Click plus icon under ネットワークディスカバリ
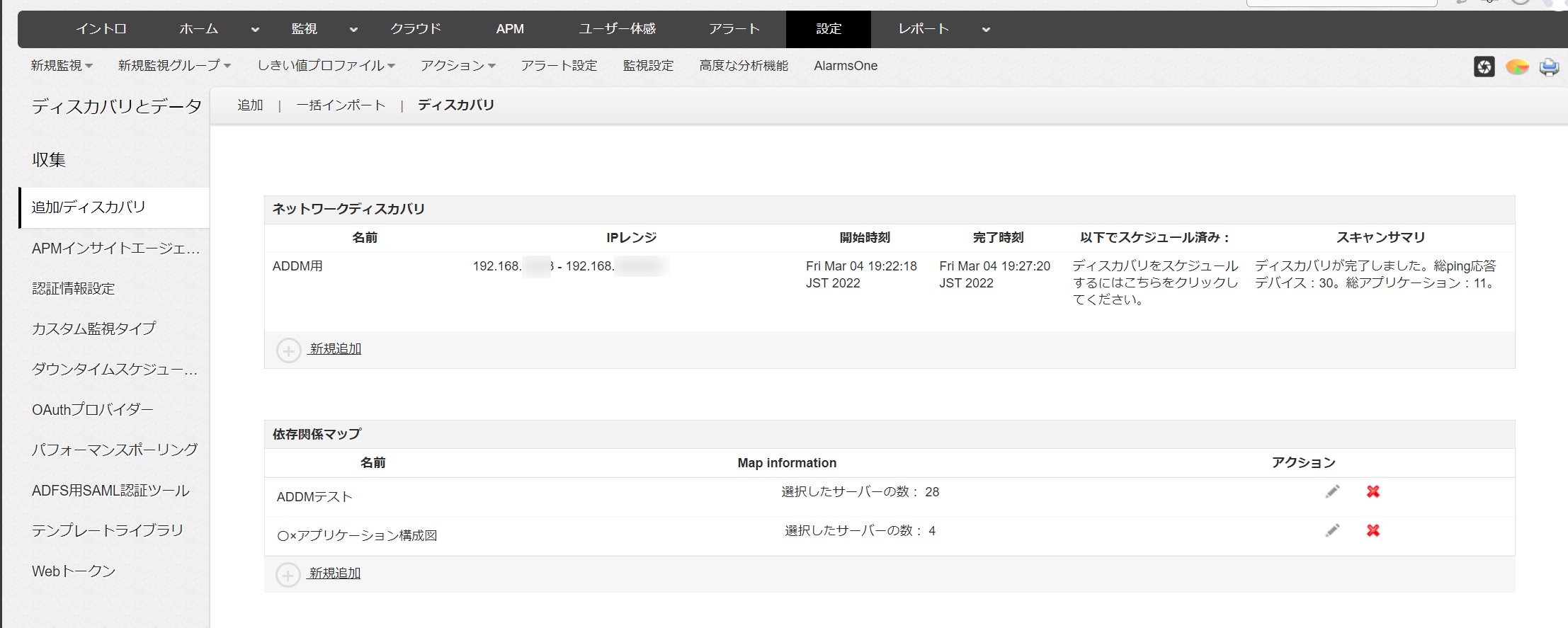 pos(288,350)
